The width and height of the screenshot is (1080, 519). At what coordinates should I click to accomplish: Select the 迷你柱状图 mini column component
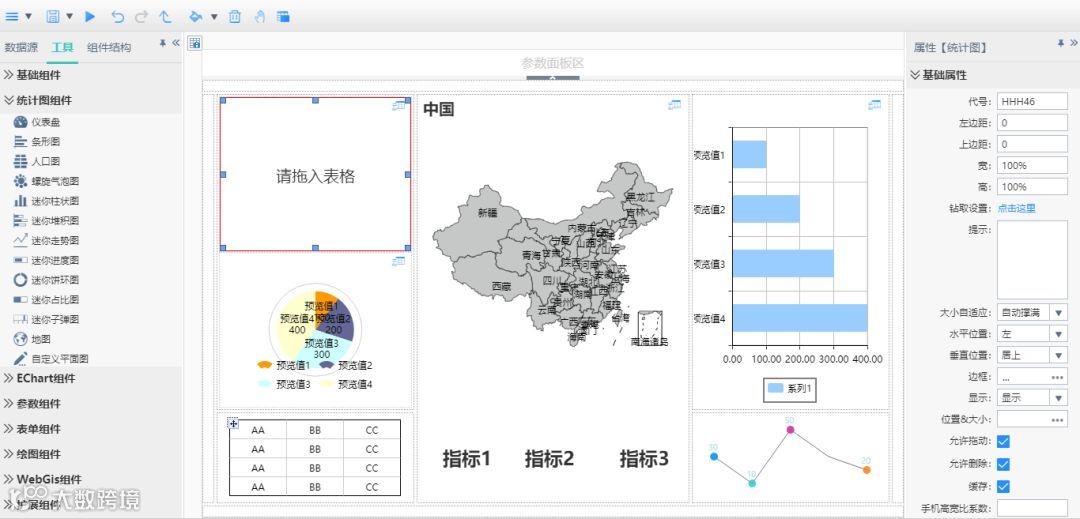(x=46, y=201)
